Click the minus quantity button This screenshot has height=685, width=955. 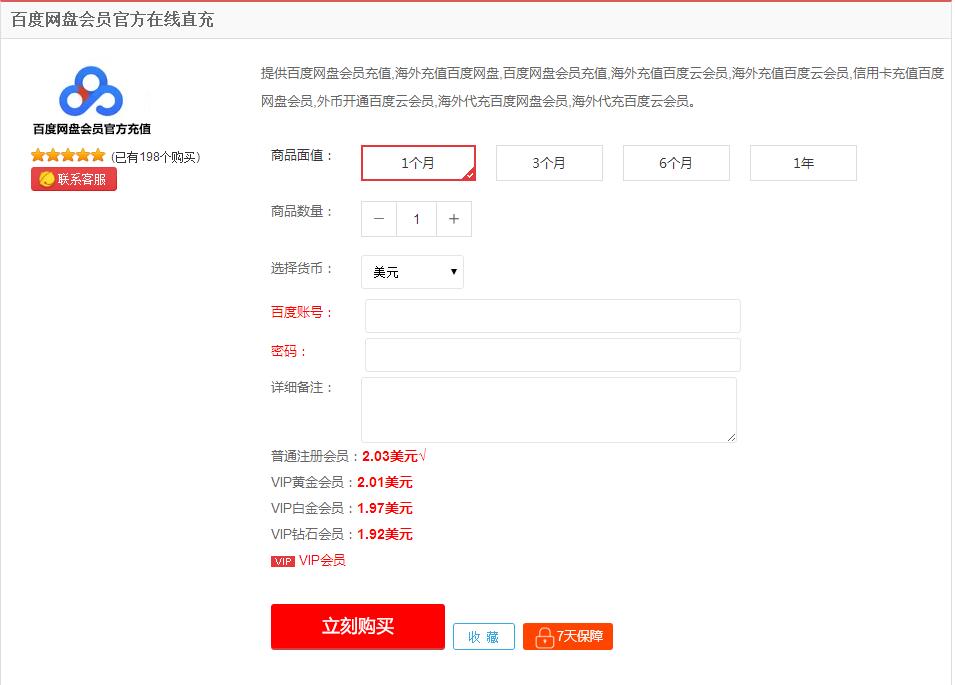tap(379, 219)
